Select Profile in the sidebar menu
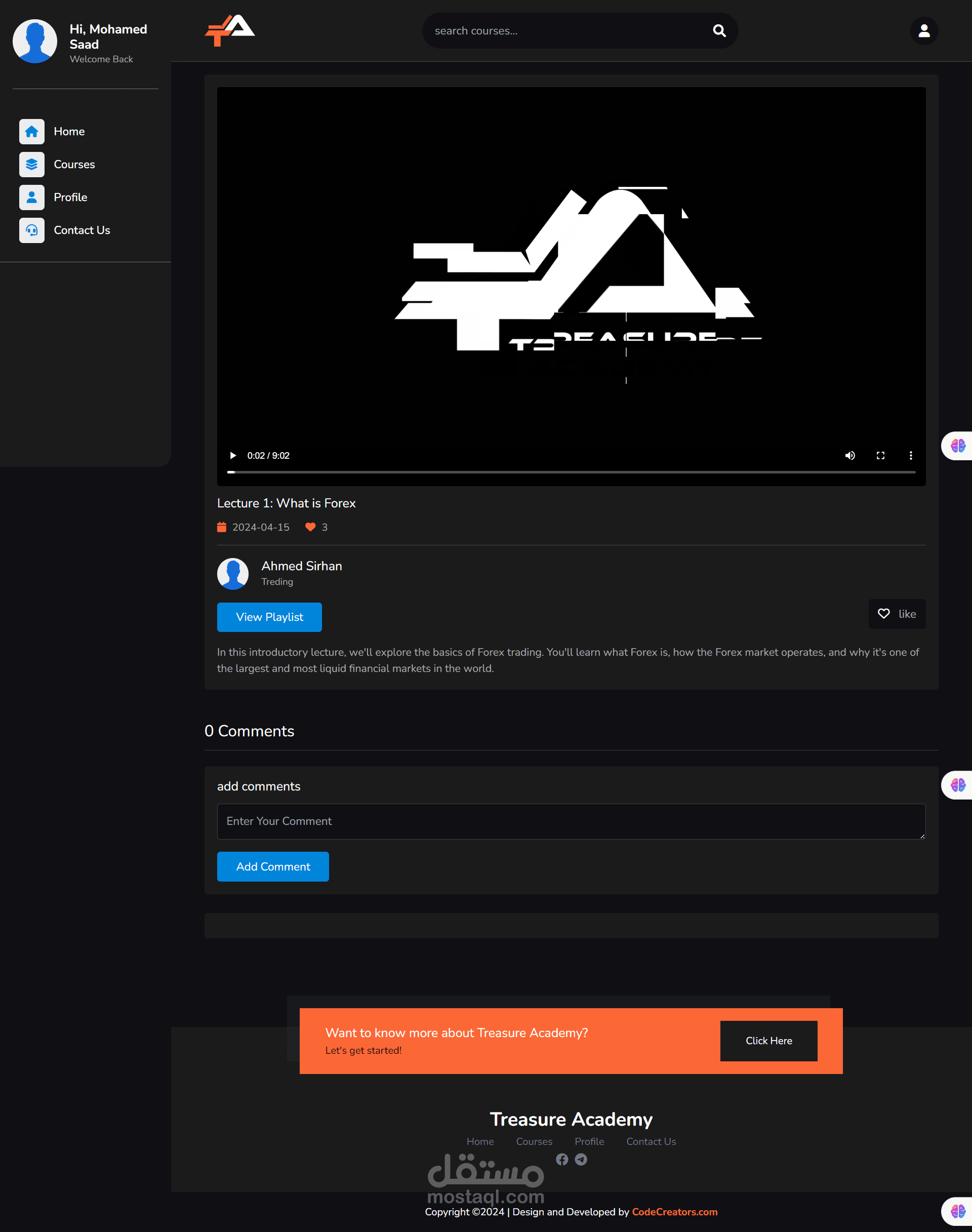The width and height of the screenshot is (972, 1232). (x=70, y=197)
